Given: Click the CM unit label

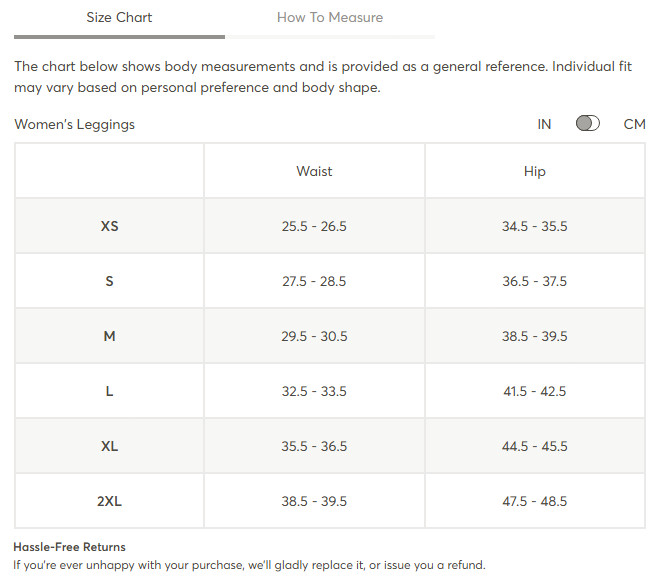Looking at the screenshot, I should (634, 124).
